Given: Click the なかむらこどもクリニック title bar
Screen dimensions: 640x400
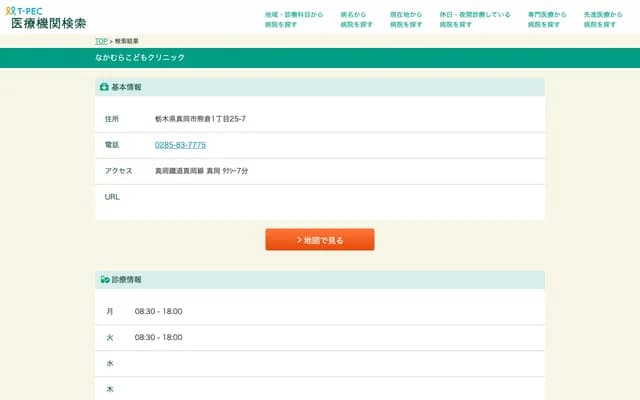Looking at the screenshot, I should [x=140, y=58].
